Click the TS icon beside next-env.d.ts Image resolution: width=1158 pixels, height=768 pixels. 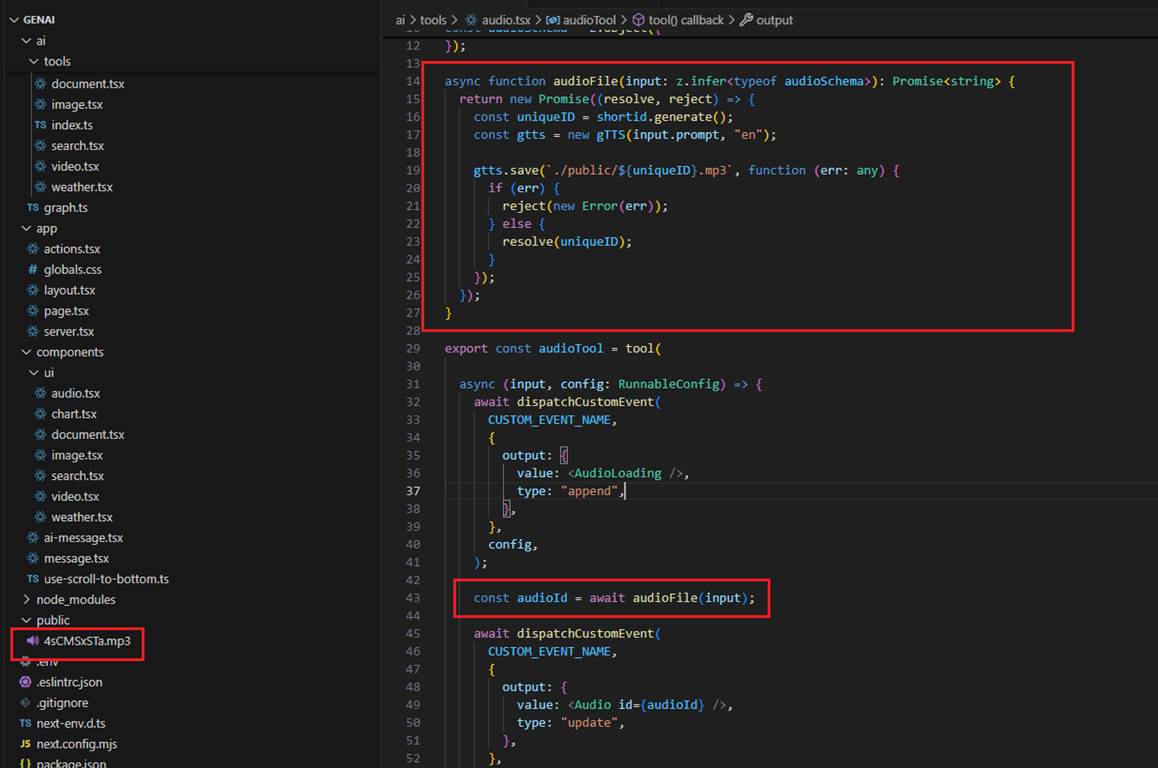(x=26, y=723)
